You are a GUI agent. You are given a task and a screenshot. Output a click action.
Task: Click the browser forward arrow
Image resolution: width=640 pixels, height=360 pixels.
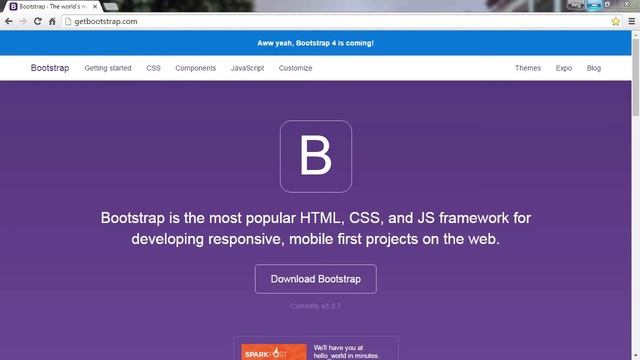pyautogui.click(x=23, y=21)
